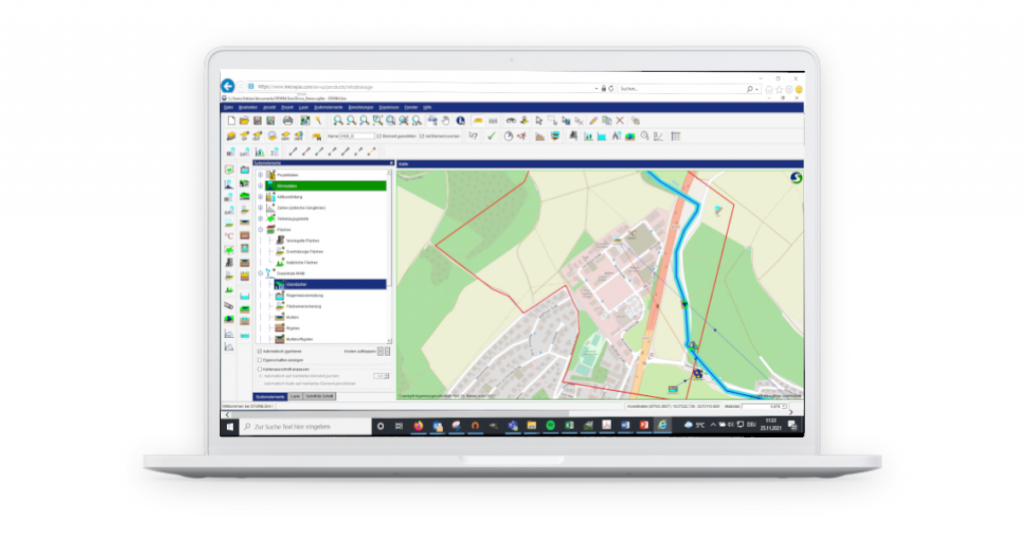The height and width of the screenshot is (536, 1024).
Task: Click the Name input field
Action: coord(357,136)
